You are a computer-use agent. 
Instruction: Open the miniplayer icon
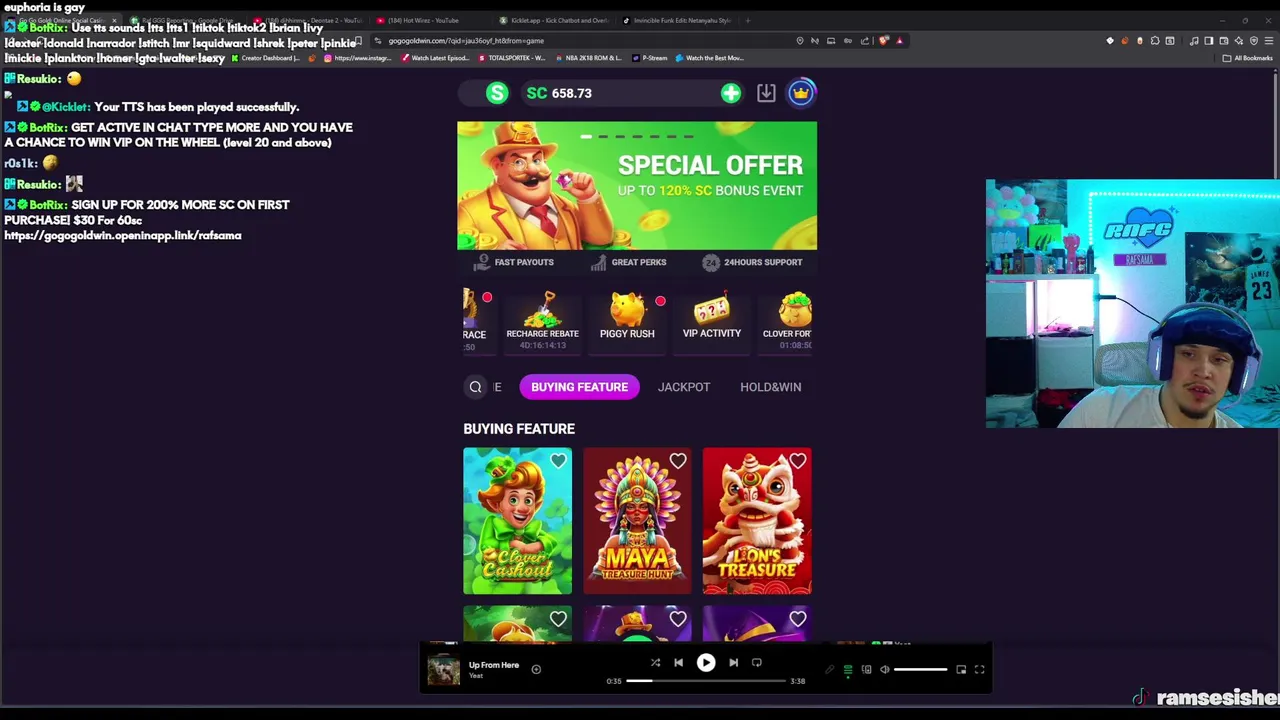961,670
